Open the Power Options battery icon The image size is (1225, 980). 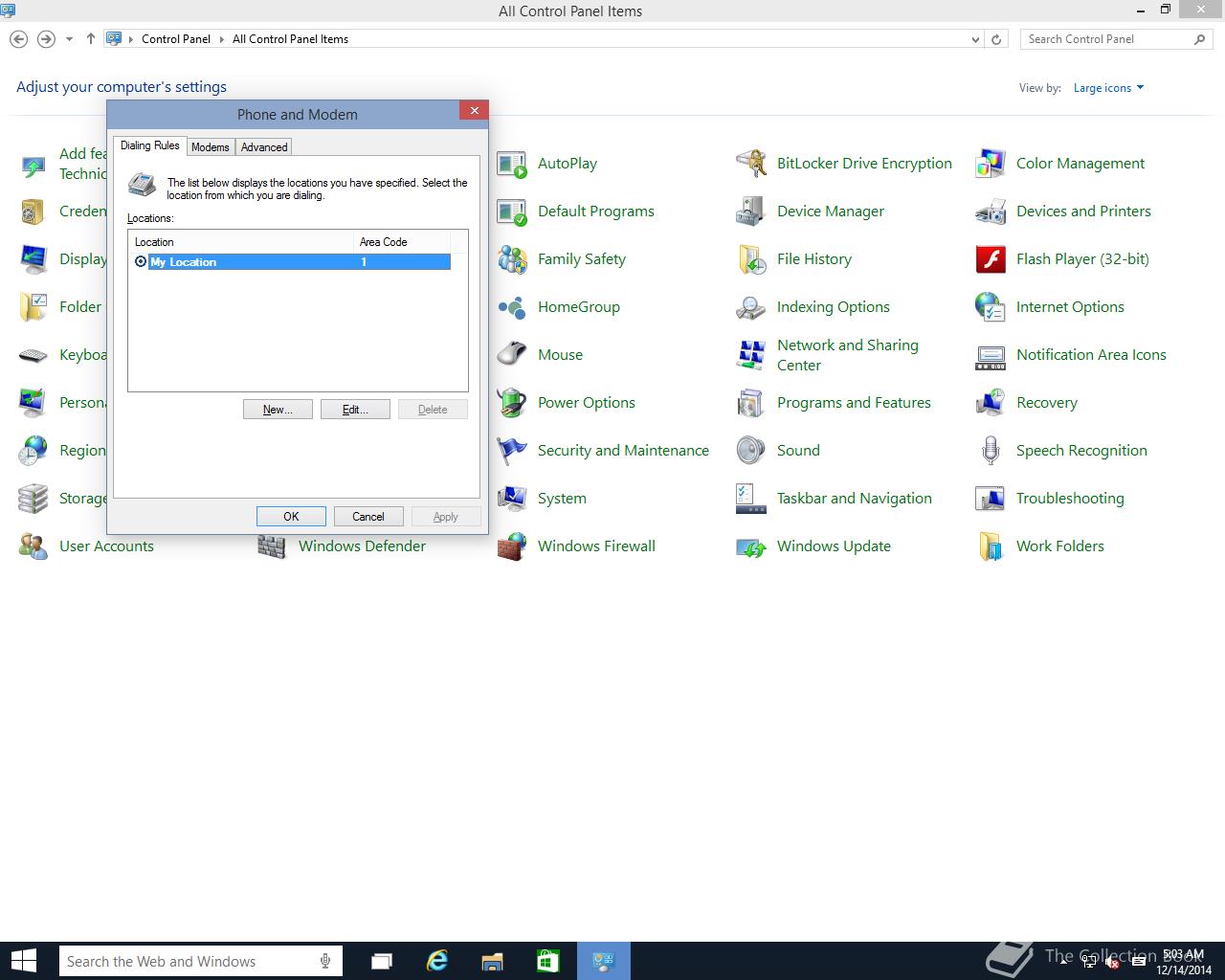point(512,402)
